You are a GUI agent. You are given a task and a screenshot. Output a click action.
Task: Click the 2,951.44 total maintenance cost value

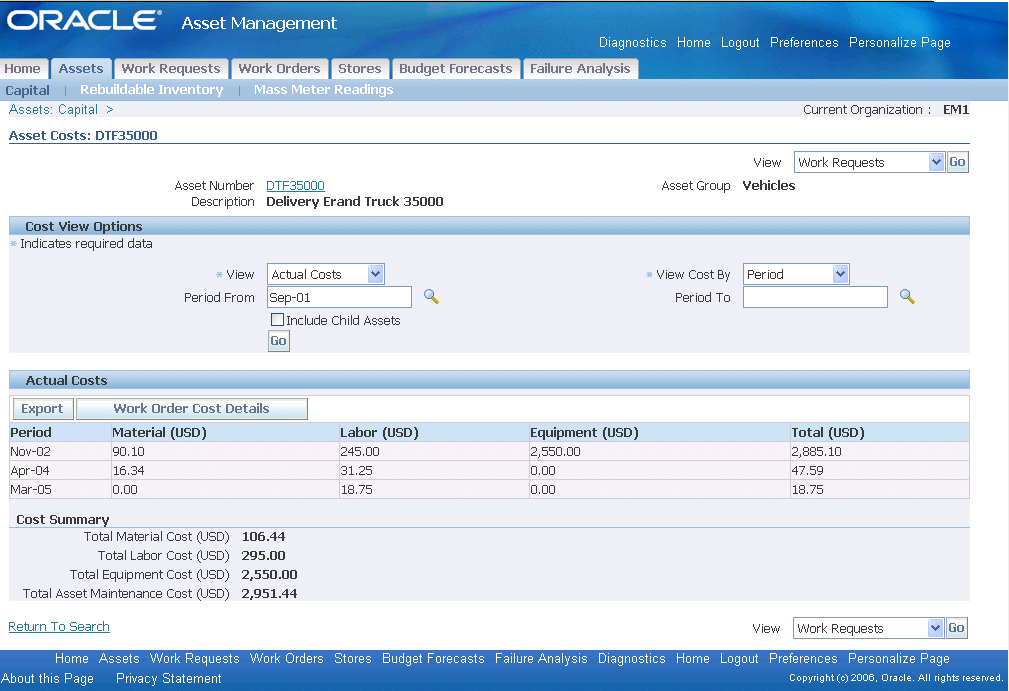click(270, 593)
